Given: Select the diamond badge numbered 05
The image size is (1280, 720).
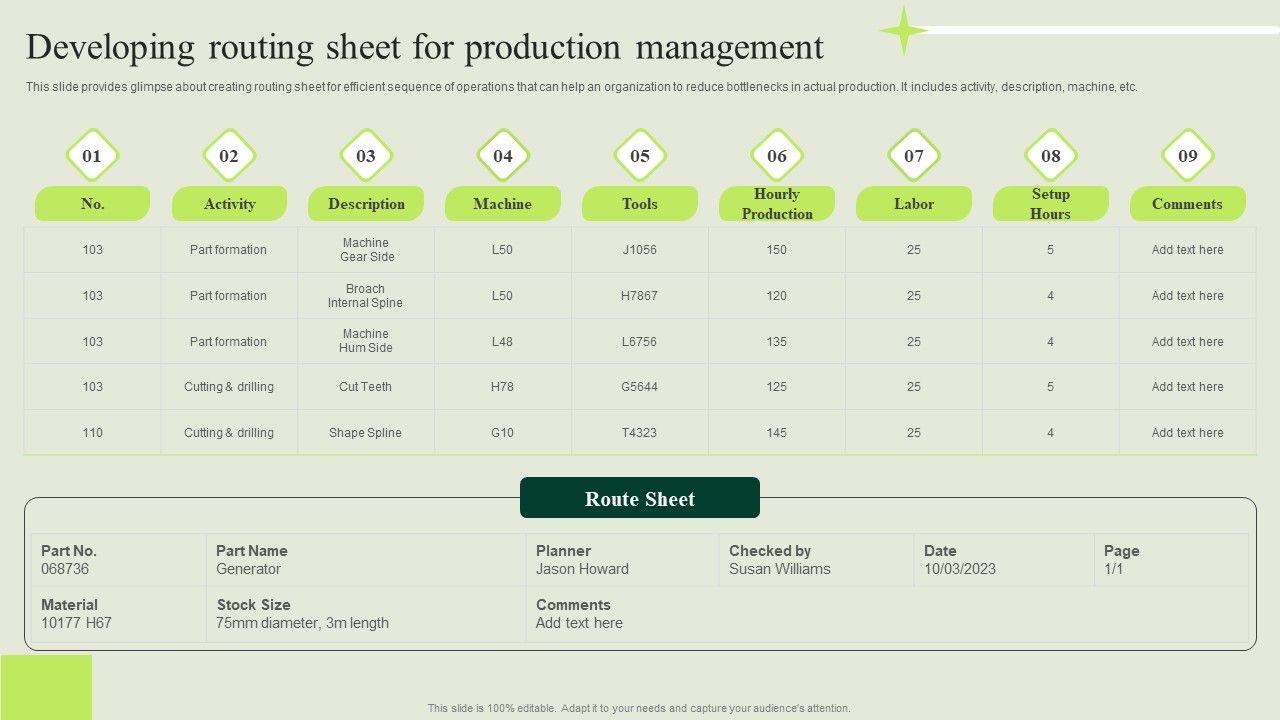Looking at the screenshot, I should pyautogui.click(x=640, y=155).
